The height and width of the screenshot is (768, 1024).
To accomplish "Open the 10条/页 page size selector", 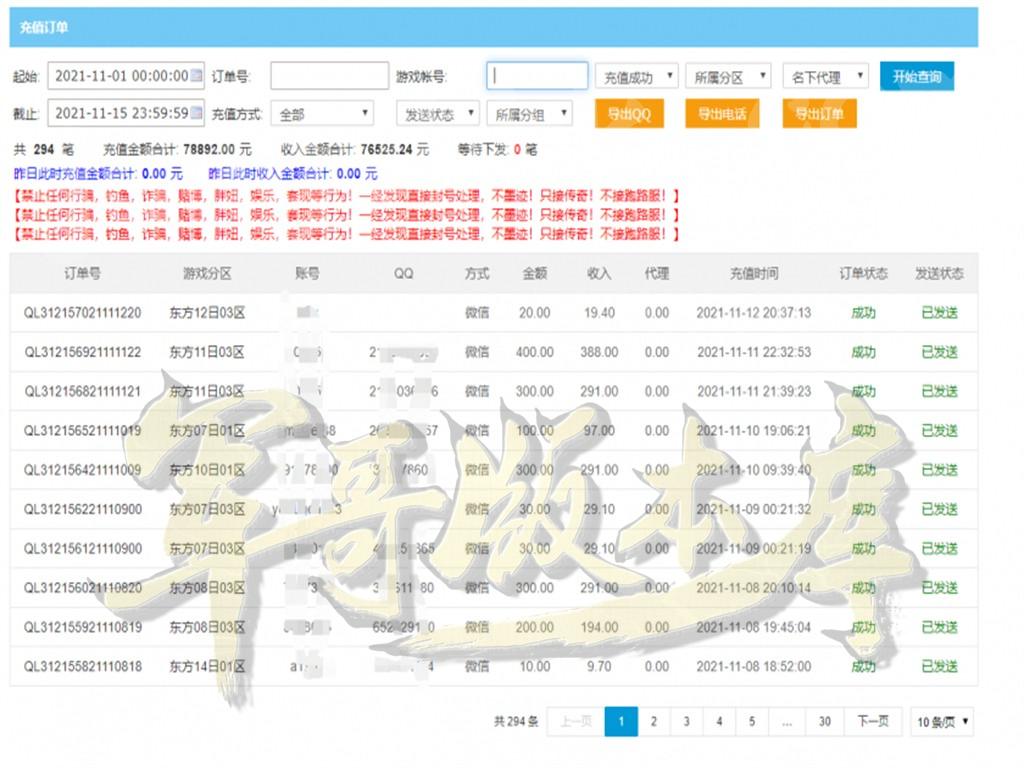I will point(943,721).
